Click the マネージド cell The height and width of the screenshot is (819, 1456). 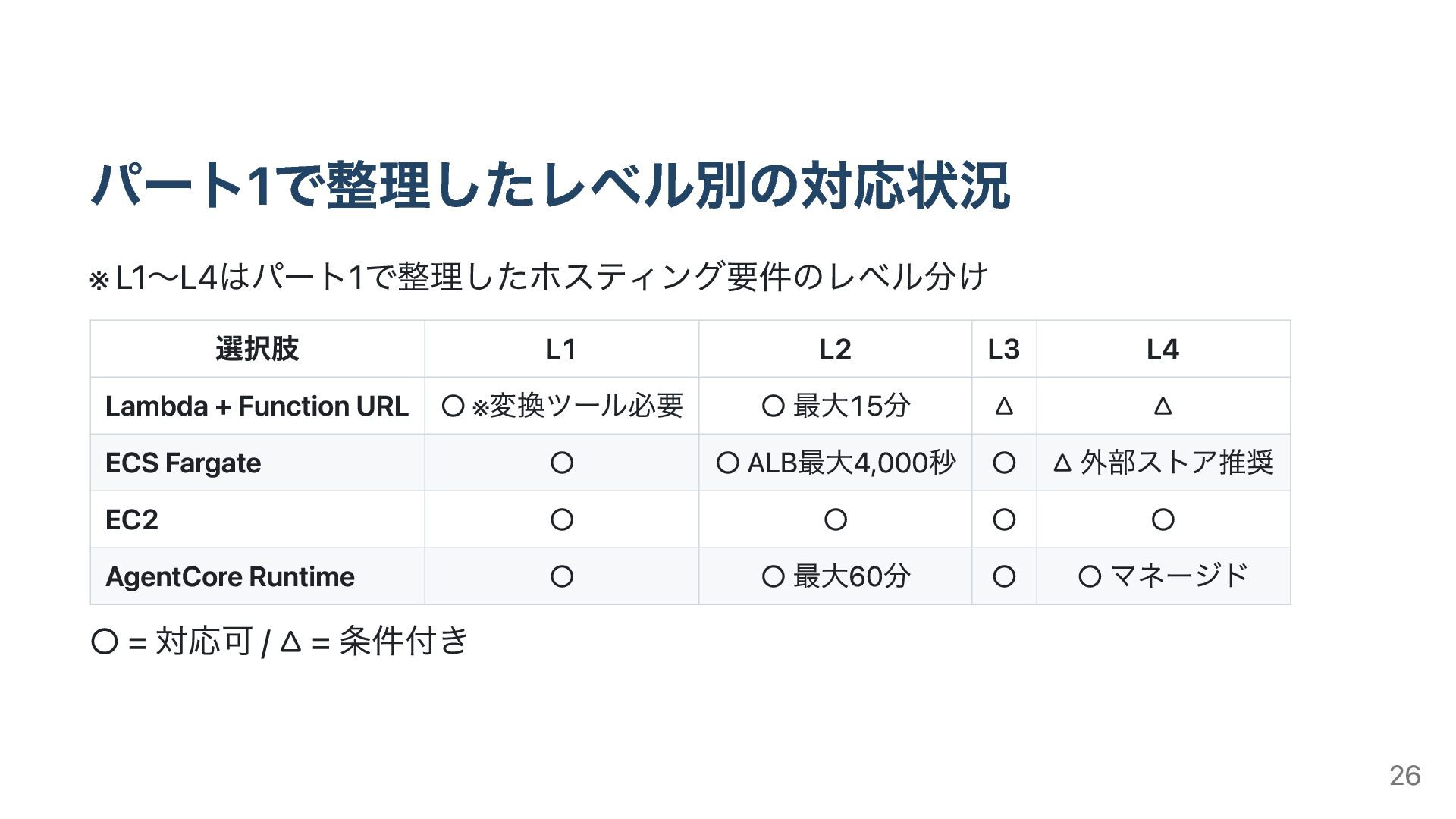coord(1163,576)
